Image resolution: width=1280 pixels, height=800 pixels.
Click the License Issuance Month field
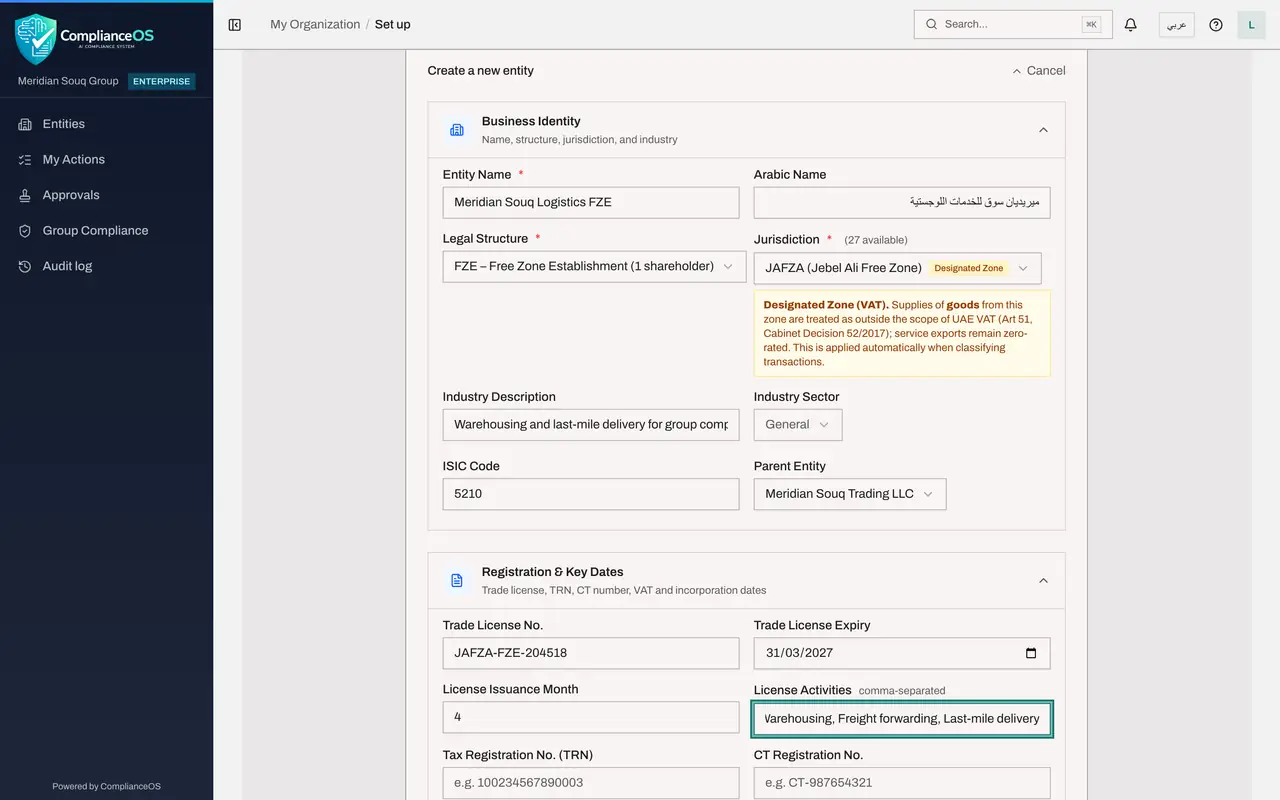point(591,717)
